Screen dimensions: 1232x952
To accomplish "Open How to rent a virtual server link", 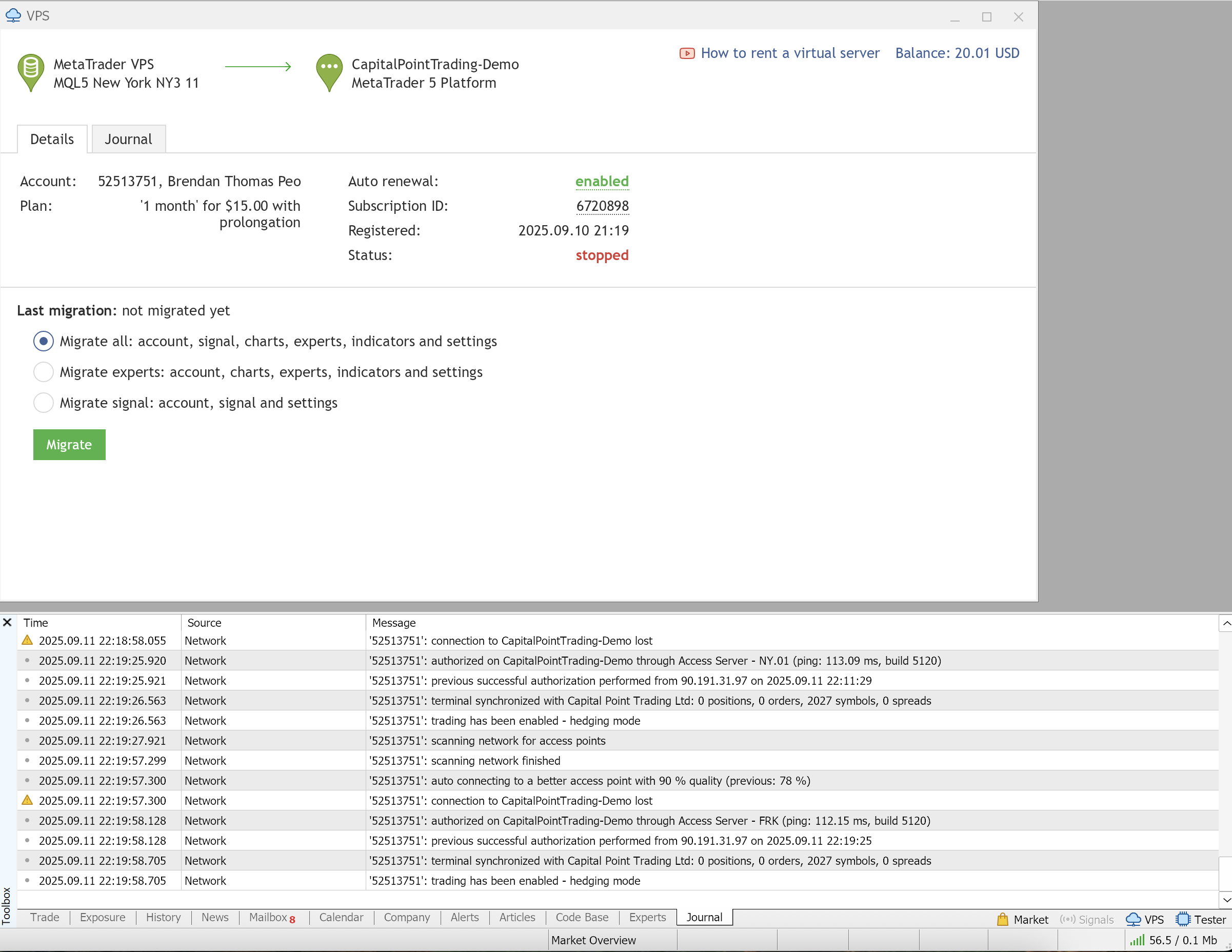I will click(790, 53).
